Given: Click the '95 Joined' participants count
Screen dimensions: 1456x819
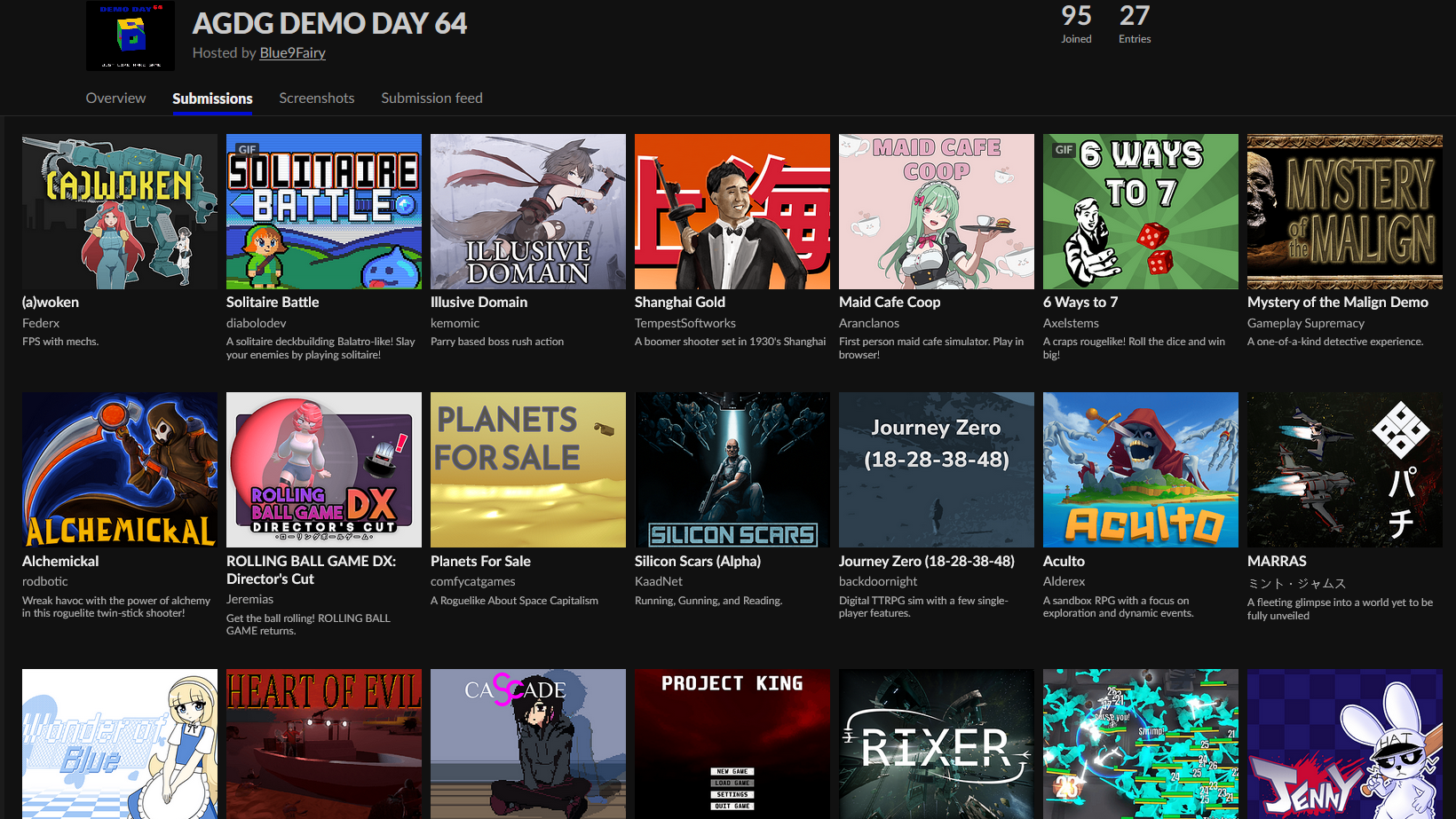Looking at the screenshot, I should click(1076, 24).
